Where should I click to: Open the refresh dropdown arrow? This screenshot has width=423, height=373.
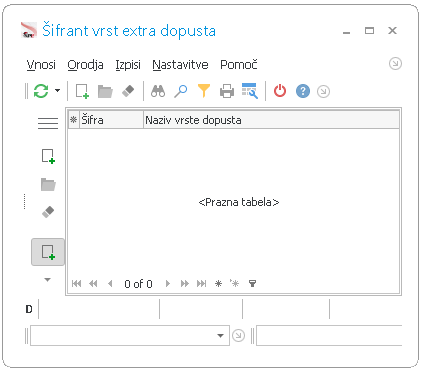point(57,91)
